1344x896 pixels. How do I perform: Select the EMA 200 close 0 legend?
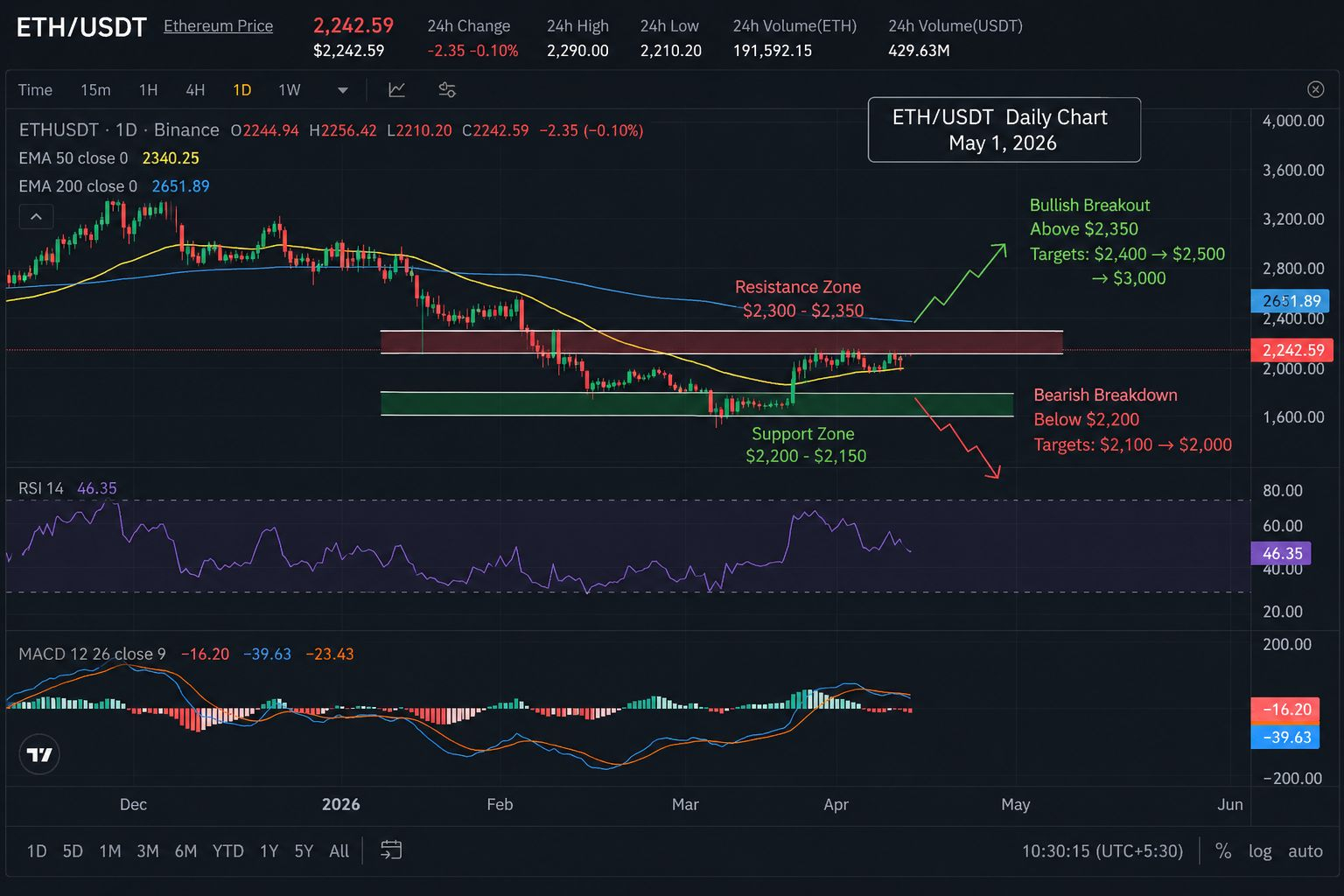click(78, 186)
